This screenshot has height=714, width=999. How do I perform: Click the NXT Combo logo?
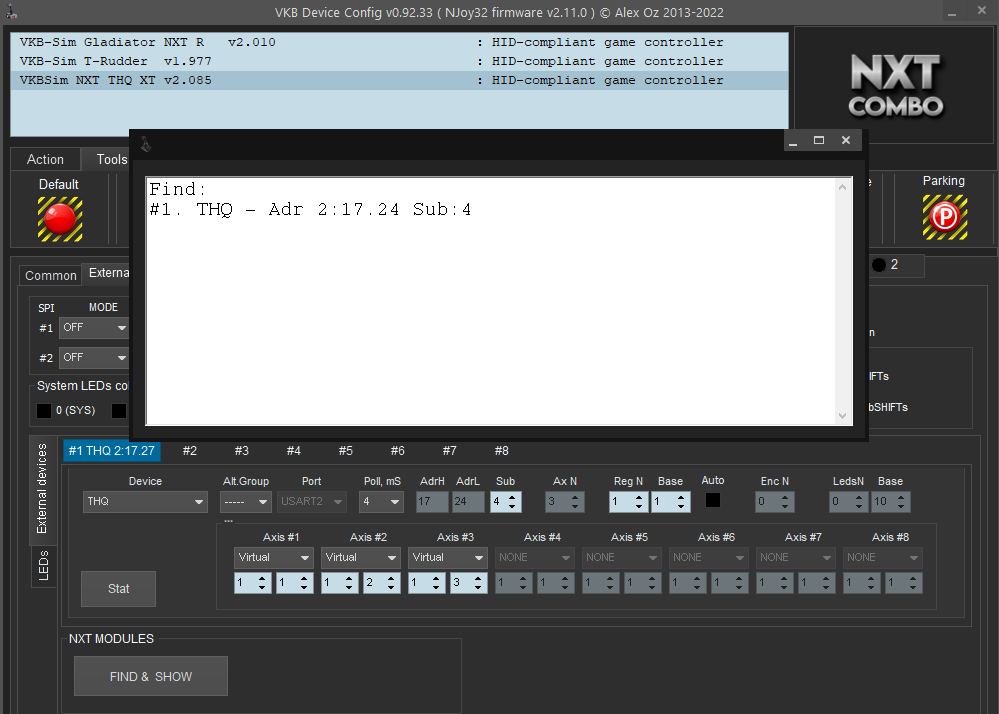coord(896,86)
